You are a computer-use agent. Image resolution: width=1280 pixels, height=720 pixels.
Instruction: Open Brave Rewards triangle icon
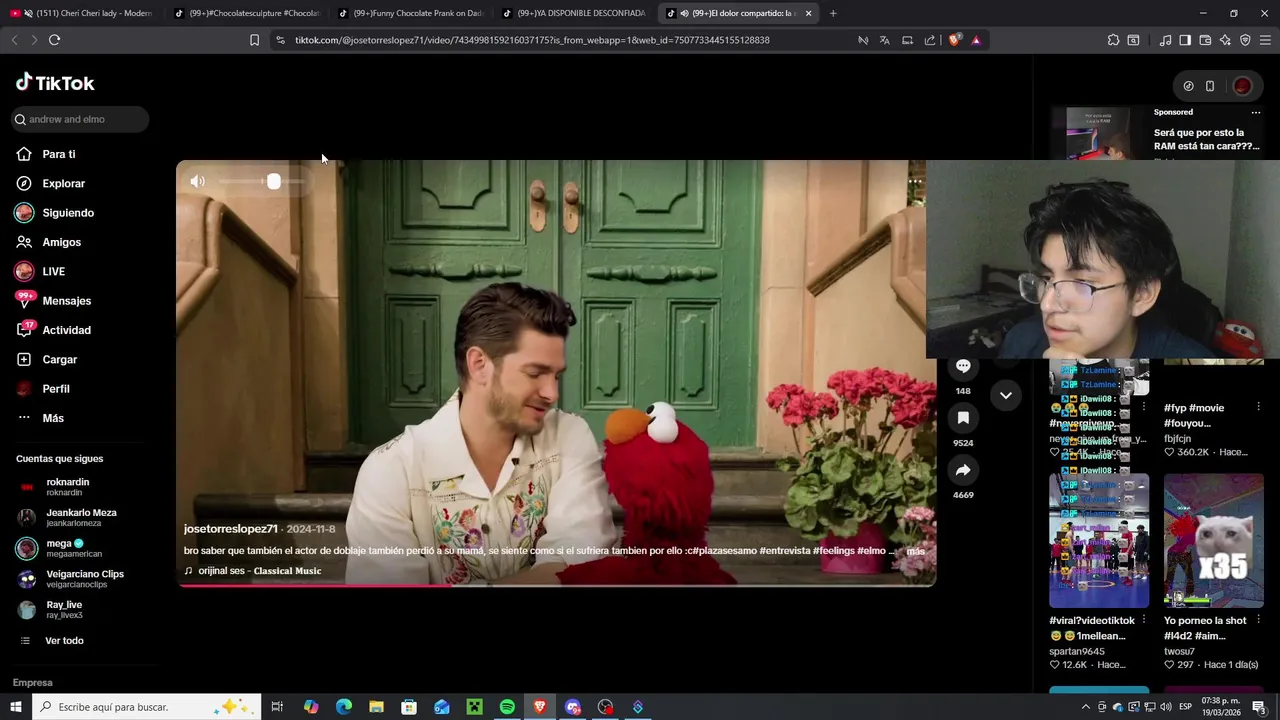click(976, 40)
